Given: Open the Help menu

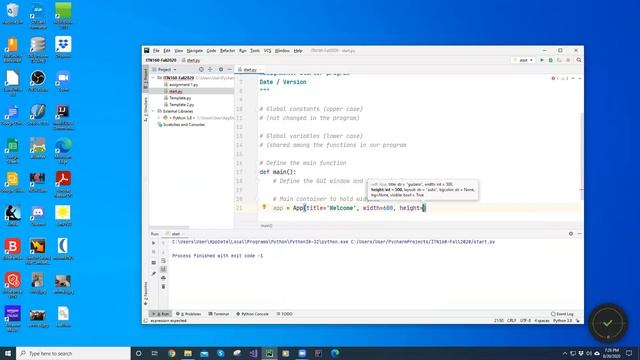Looking at the screenshot, I should coord(298,51).
